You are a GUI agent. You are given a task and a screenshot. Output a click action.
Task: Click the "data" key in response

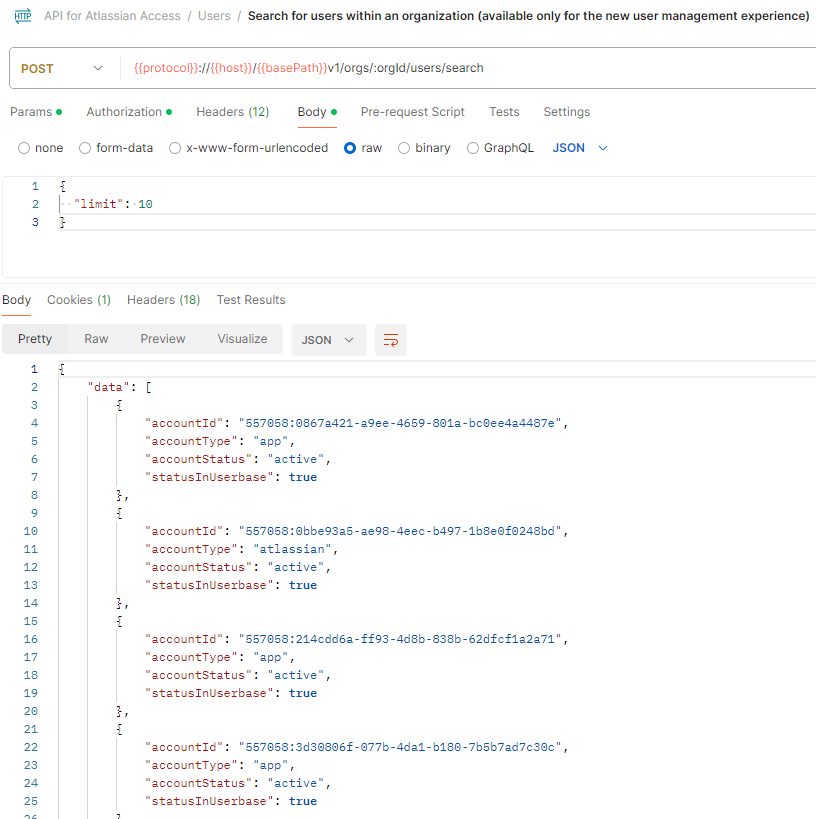108,387
